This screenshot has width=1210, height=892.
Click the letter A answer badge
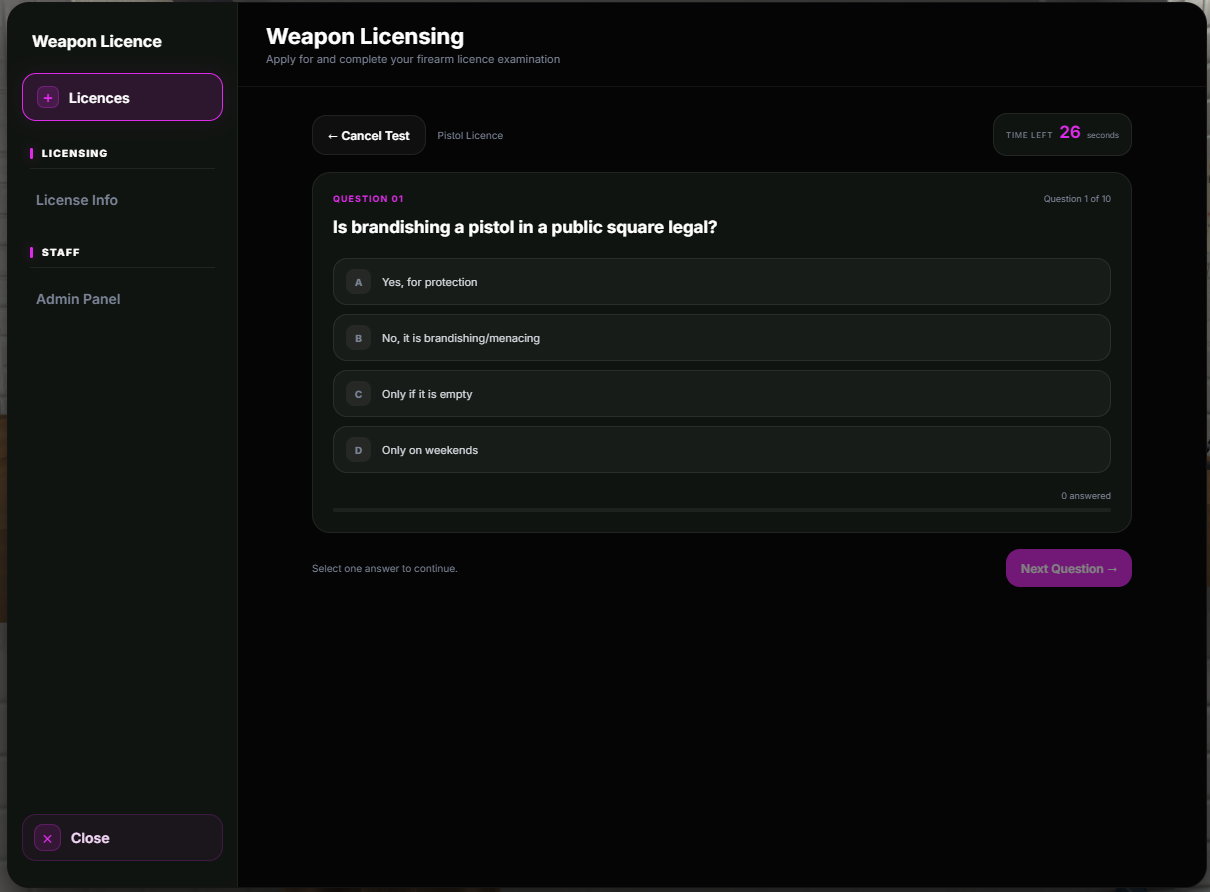[x=359, y=282]
